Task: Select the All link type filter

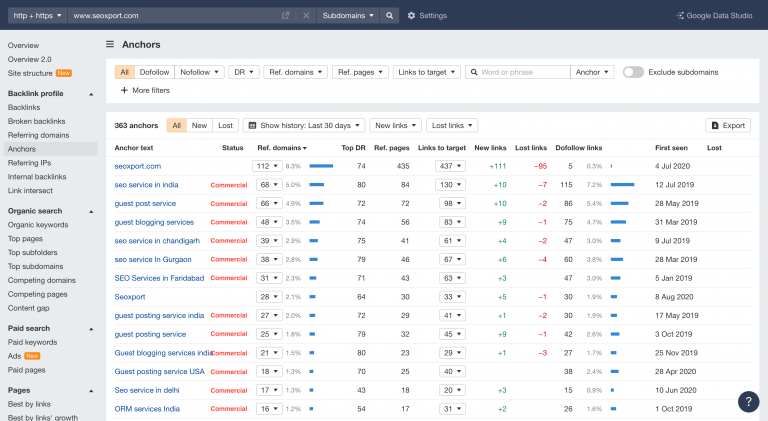Action: point(124,72)
